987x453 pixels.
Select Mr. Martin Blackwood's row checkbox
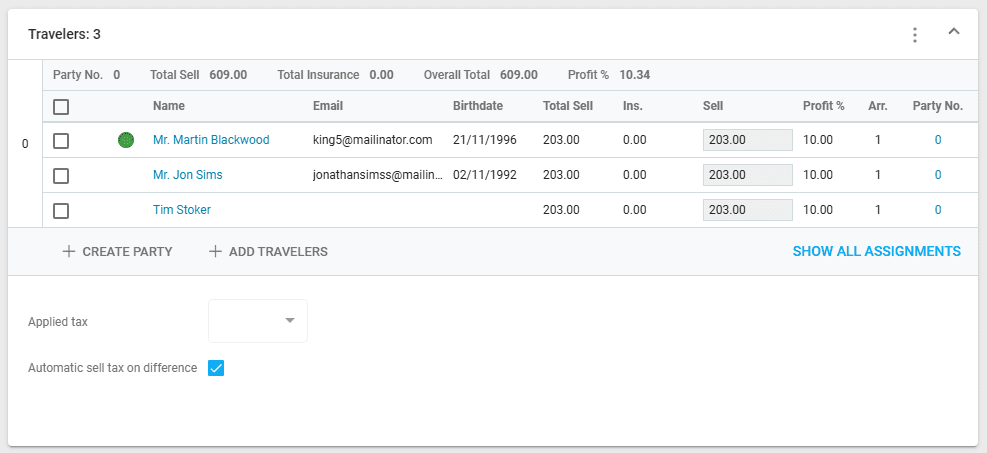61,141
